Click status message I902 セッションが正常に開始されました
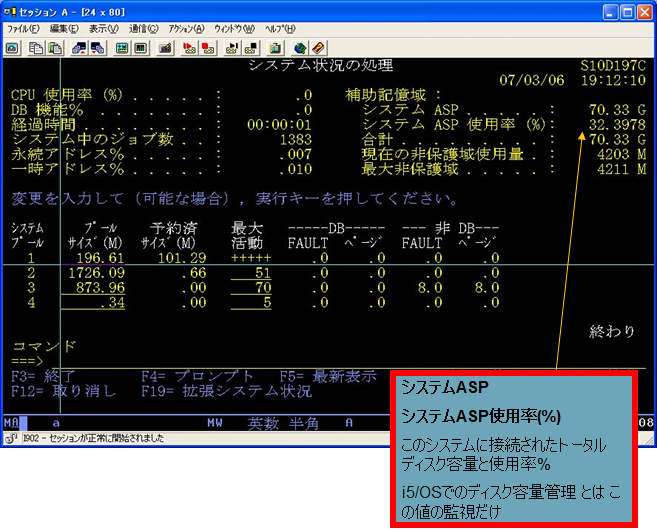Viewport: 657px width, 530px height. point(93,438)
